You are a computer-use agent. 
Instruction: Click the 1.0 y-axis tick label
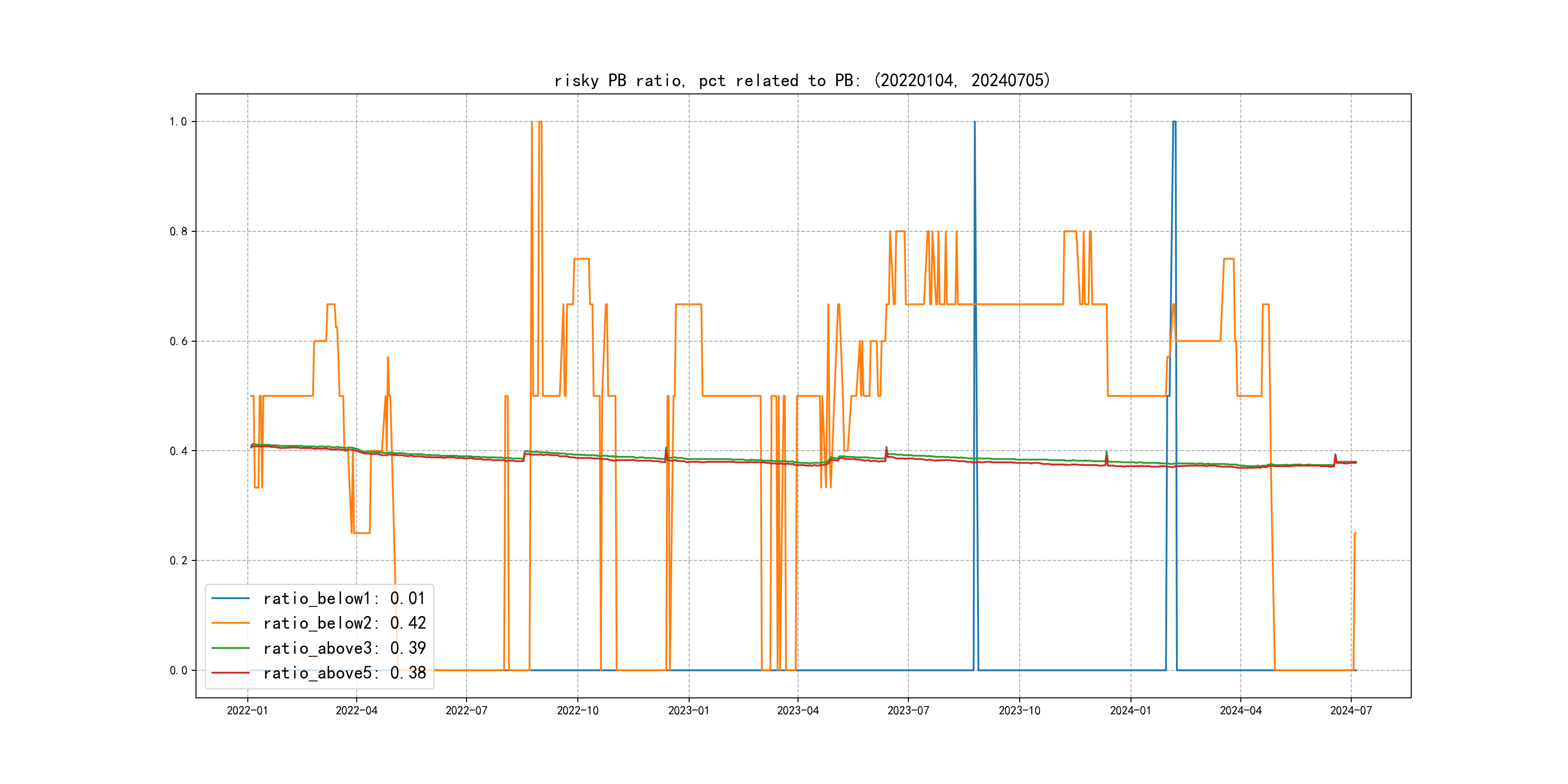(x=178, y=122)
